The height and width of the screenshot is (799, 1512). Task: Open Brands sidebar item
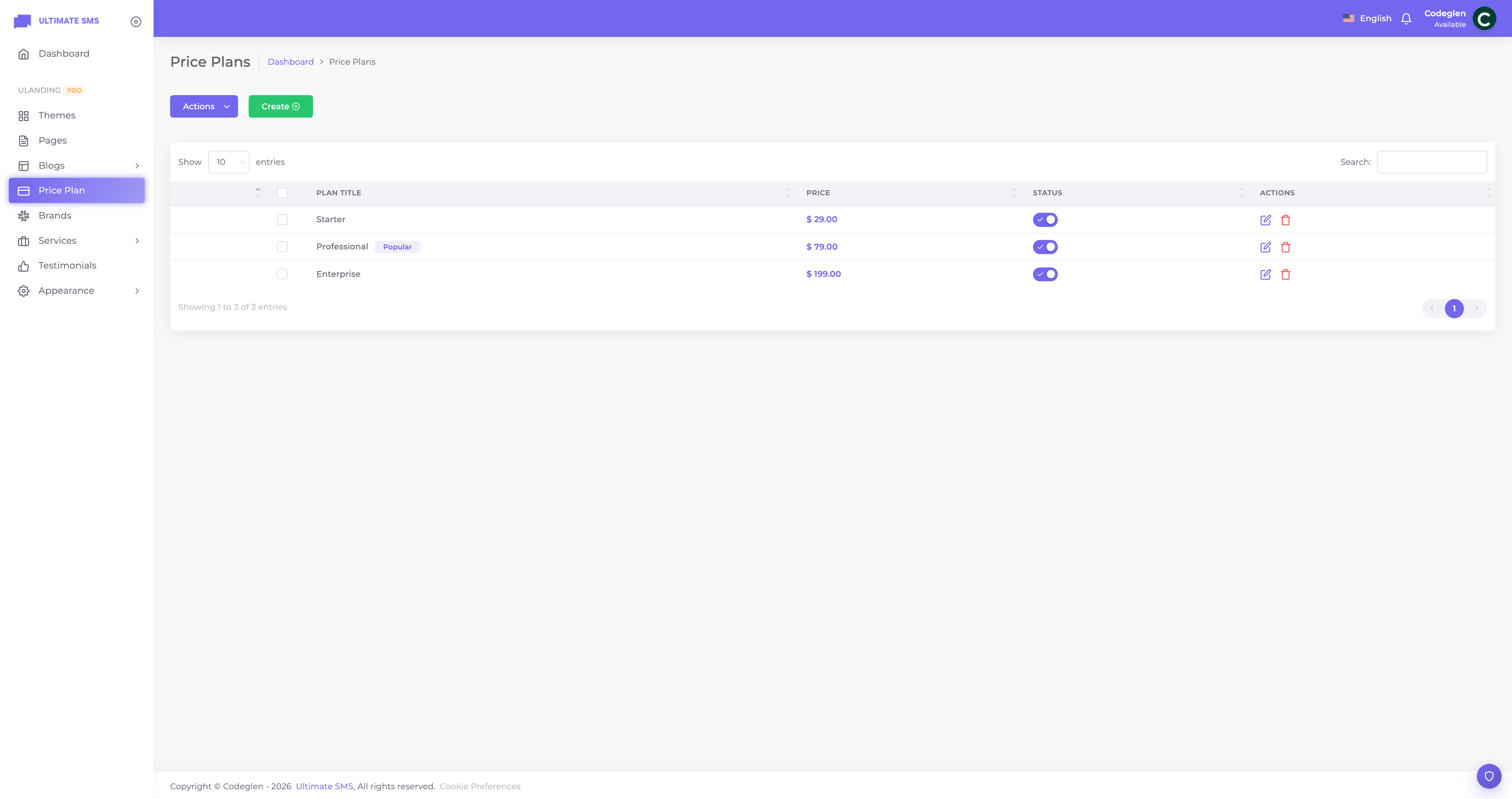click(77, 216)
